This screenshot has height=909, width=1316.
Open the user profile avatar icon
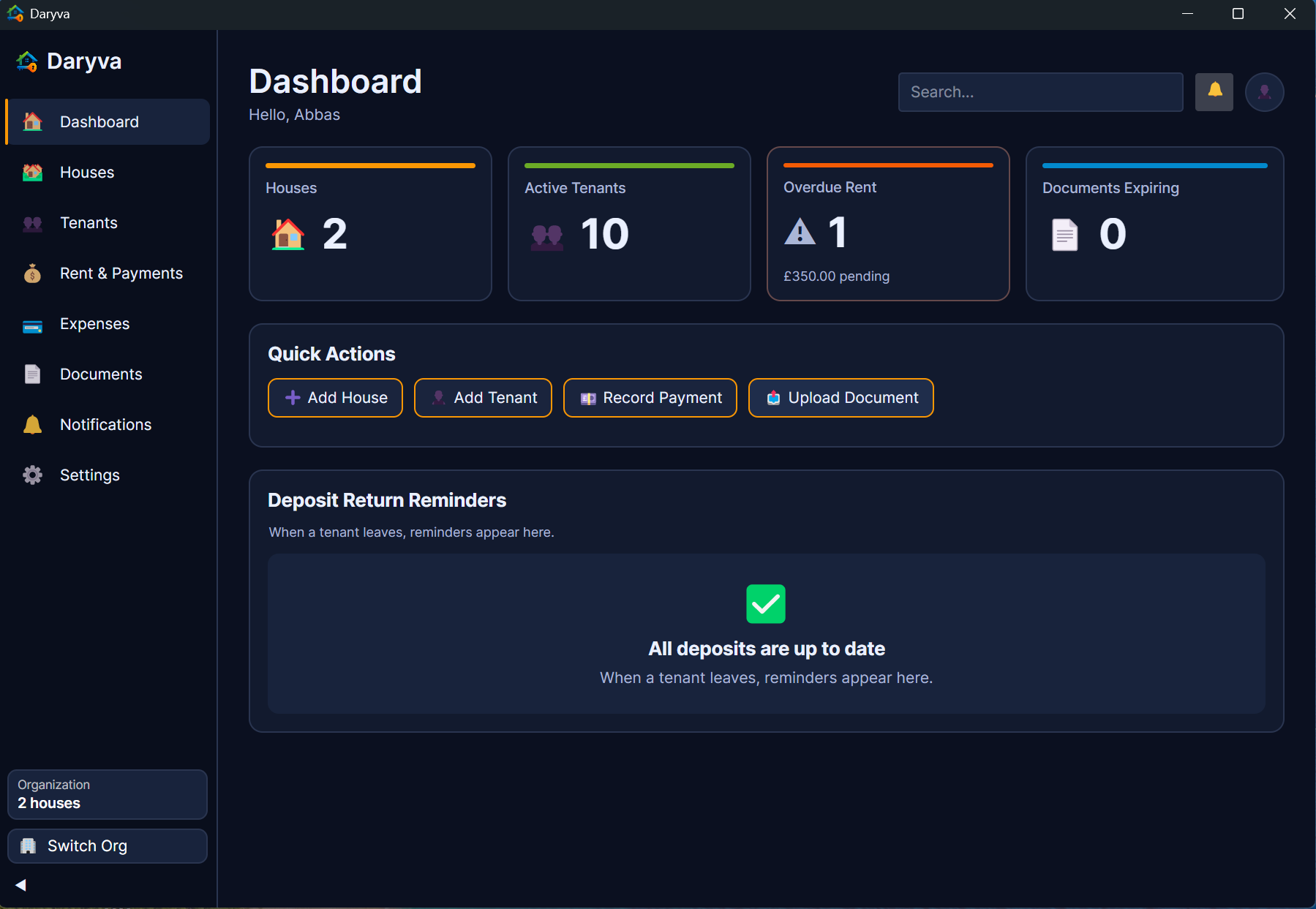1264,91
